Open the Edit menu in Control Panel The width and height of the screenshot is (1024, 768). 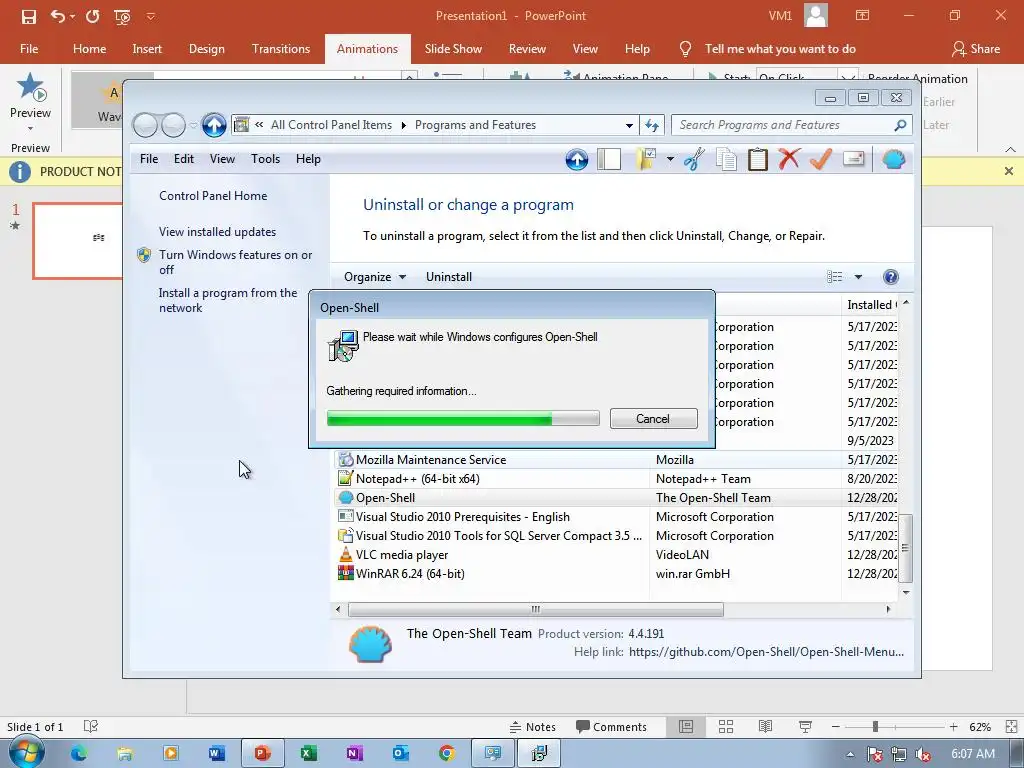[x=184, y=159]
